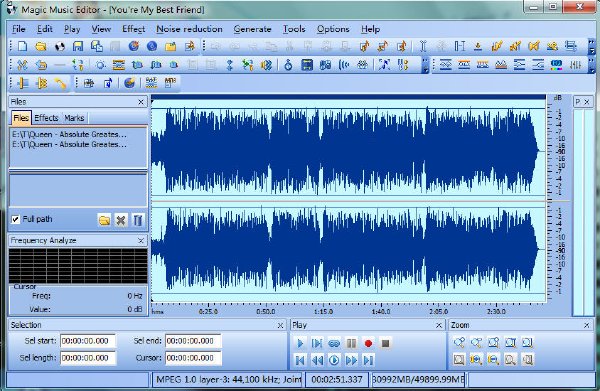600x391 pixels.
Task: Click the Save As double-floppy icon
Action: pyautogui.click(x=96, y=46)
